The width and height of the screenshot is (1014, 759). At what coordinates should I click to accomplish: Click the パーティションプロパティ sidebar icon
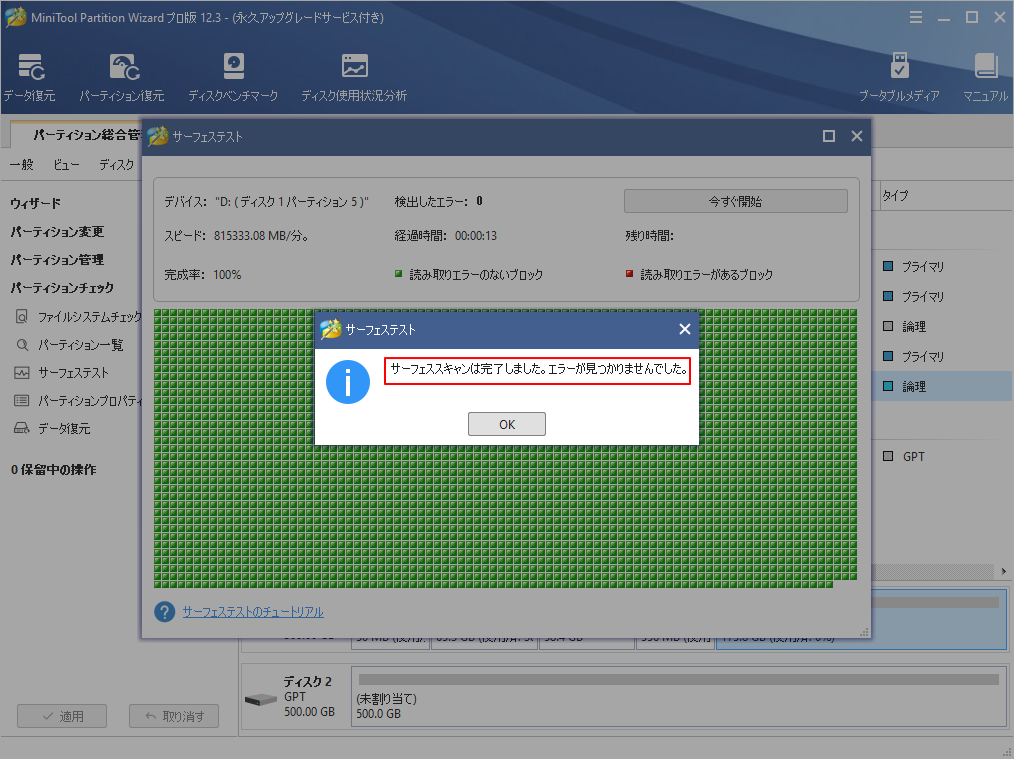pyautogui.click(x=22, y=401)
